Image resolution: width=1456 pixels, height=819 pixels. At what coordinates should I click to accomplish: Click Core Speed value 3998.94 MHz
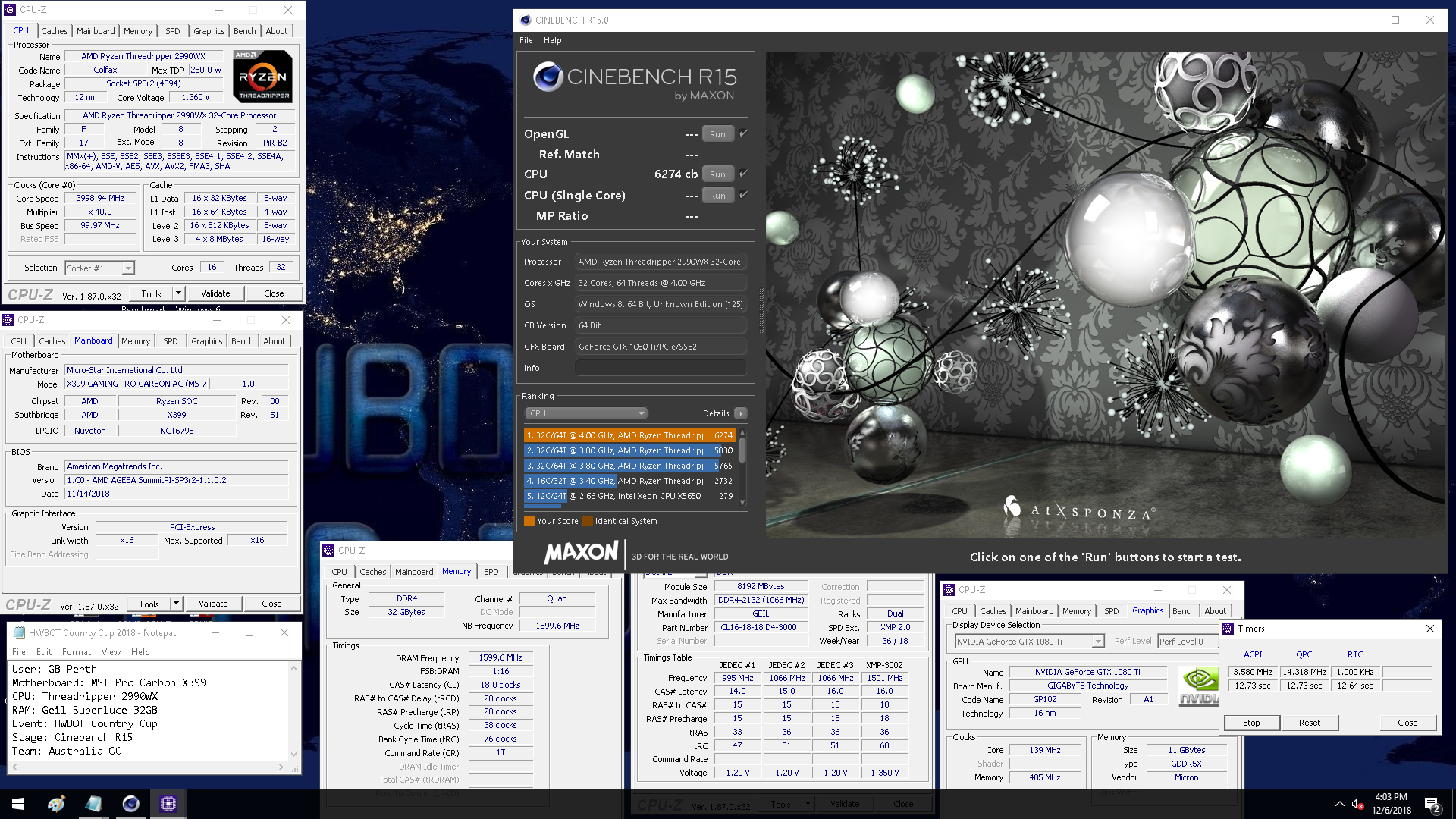(x=100, y=198)
